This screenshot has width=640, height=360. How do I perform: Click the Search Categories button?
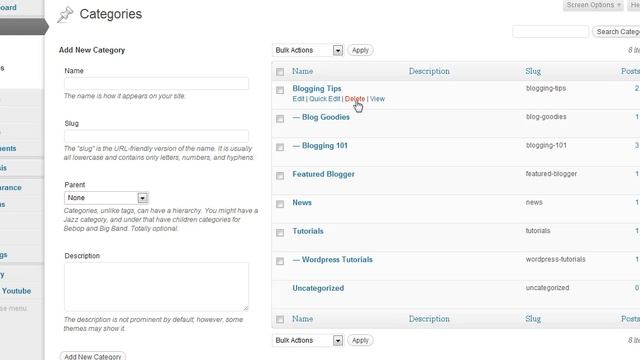[x=616, y=31]
